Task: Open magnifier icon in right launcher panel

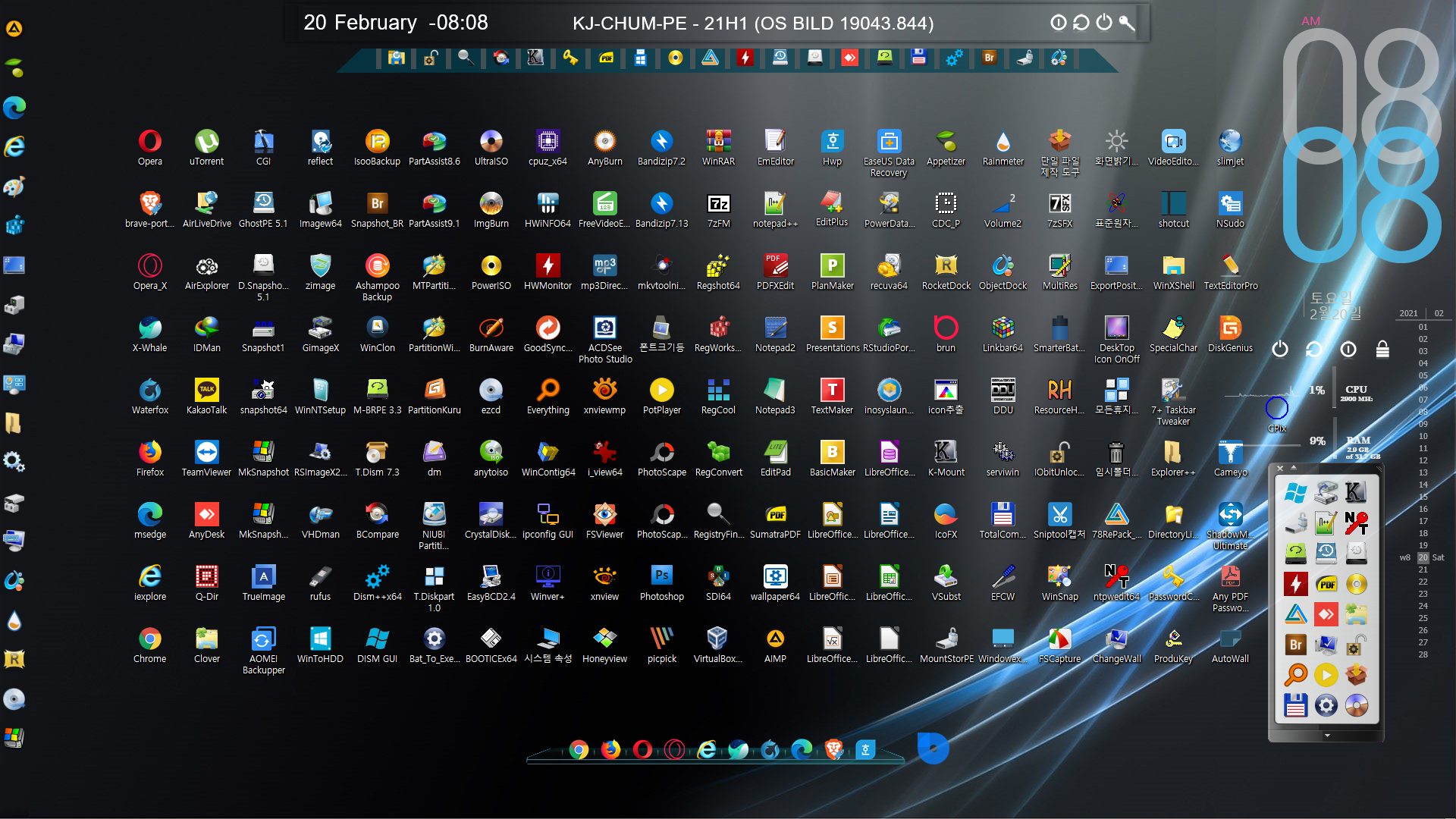Action: [1295, 674]
